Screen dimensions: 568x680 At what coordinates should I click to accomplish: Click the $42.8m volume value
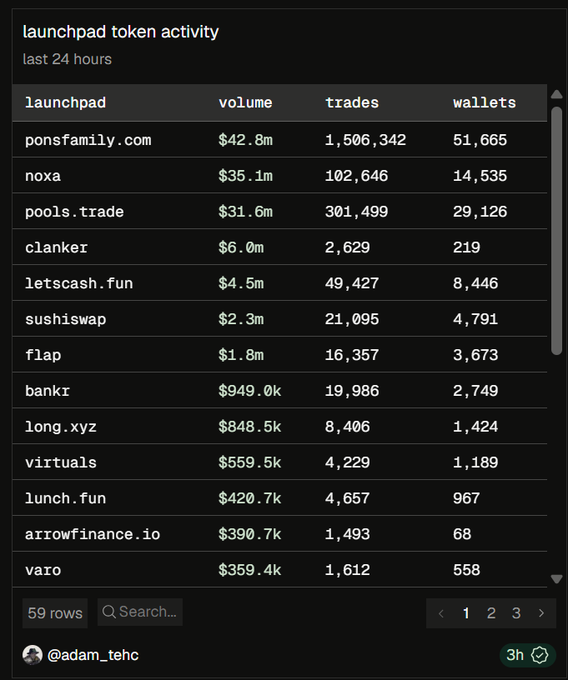pos(245,140)
